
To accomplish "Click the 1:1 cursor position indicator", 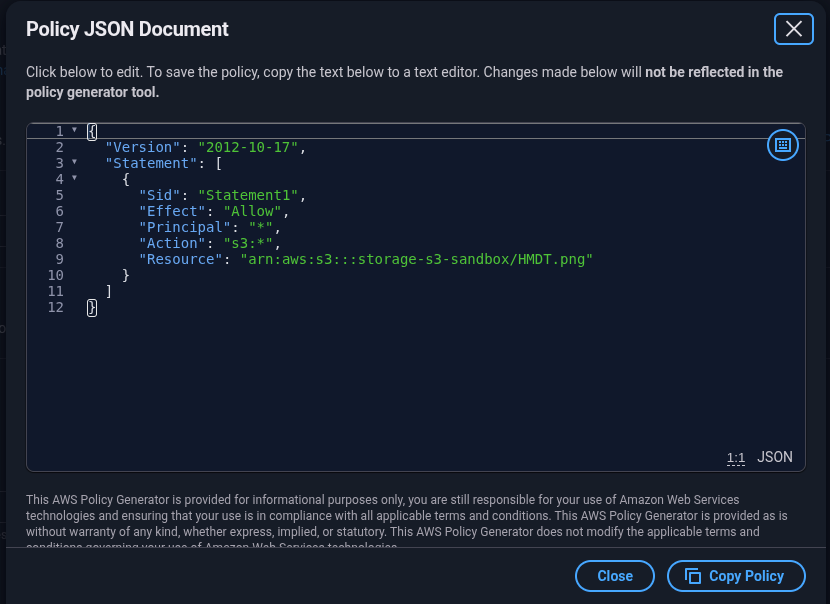I will (x=736, y=458).
